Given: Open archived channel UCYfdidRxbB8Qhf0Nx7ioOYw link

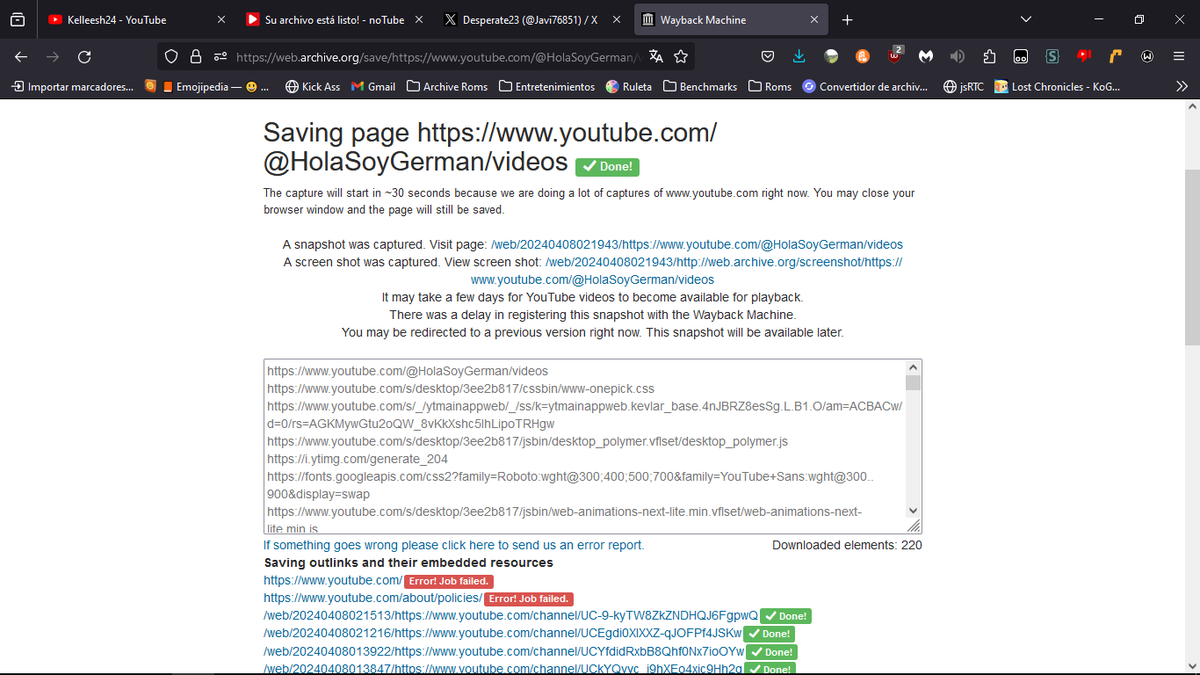Looking at the screenshot, I should (505, 651).
